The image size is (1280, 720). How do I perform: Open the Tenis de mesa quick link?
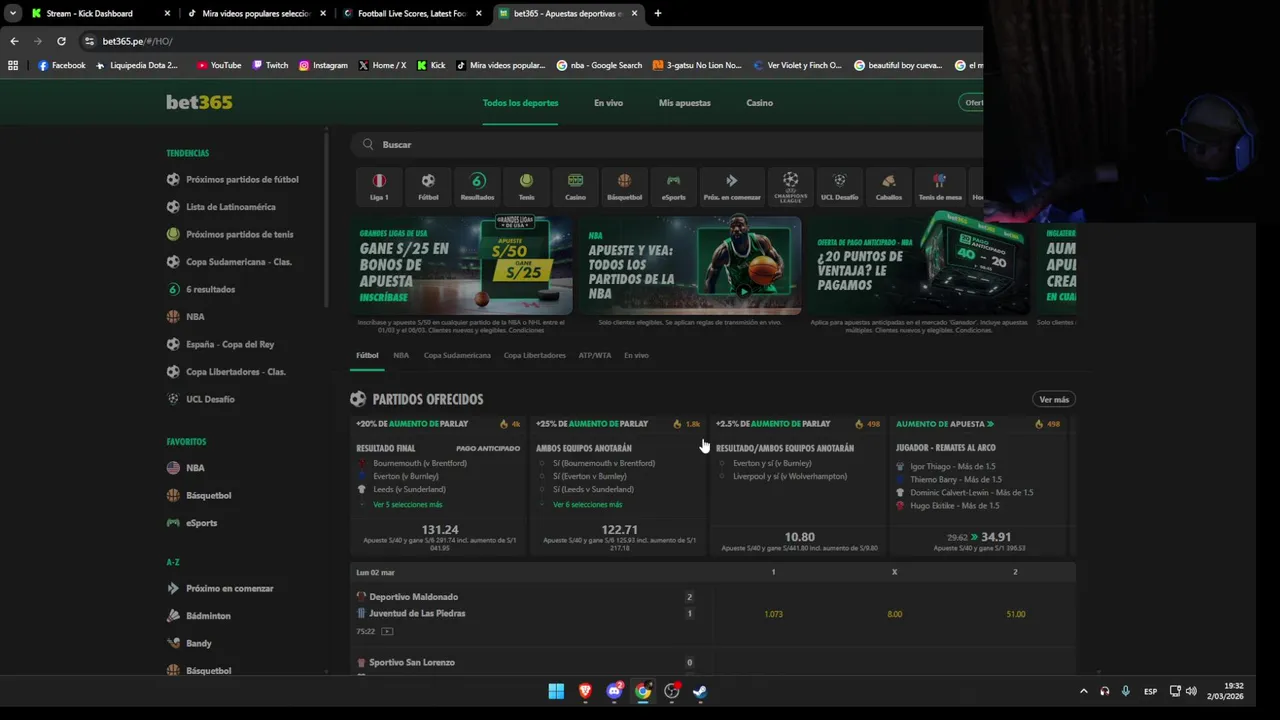click(939, 186)
